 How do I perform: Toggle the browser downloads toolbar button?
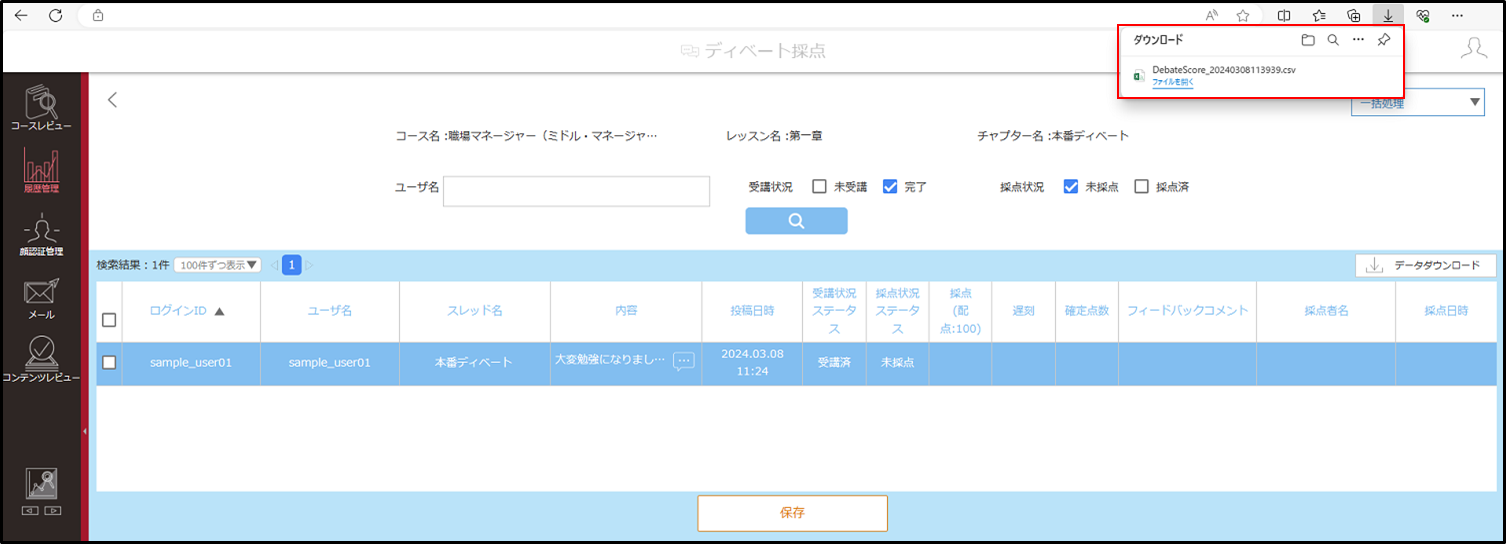click(1388, 15)
